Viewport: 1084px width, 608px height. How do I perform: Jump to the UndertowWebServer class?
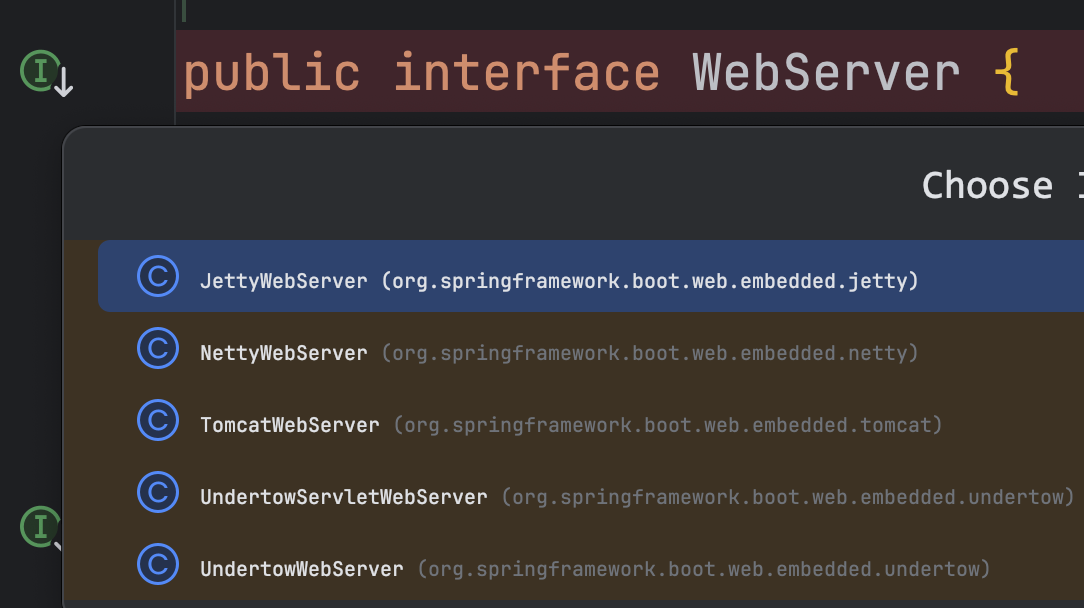[x=301, y=569]
